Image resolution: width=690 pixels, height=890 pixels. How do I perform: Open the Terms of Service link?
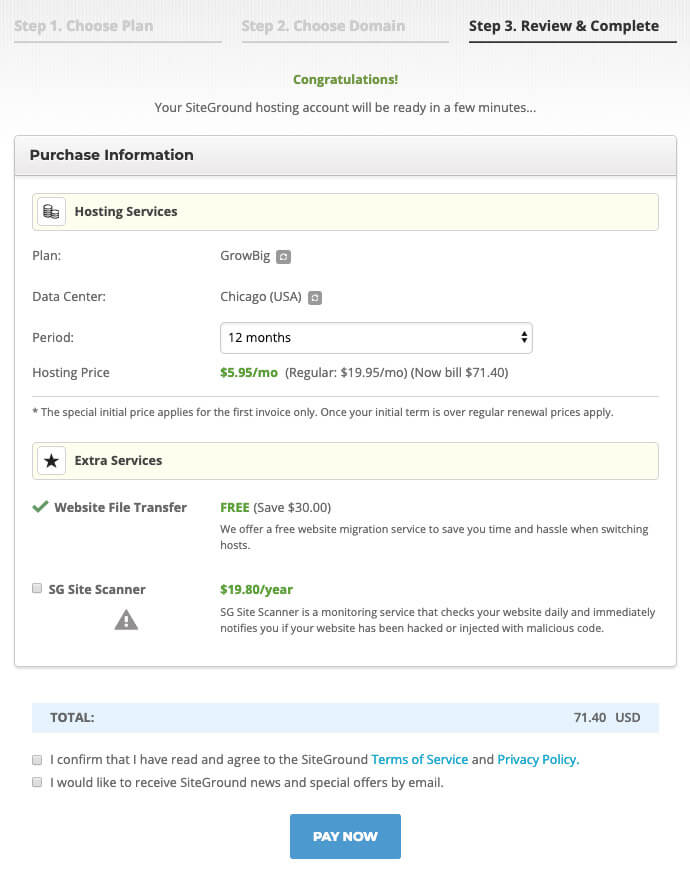click(420, 759)
